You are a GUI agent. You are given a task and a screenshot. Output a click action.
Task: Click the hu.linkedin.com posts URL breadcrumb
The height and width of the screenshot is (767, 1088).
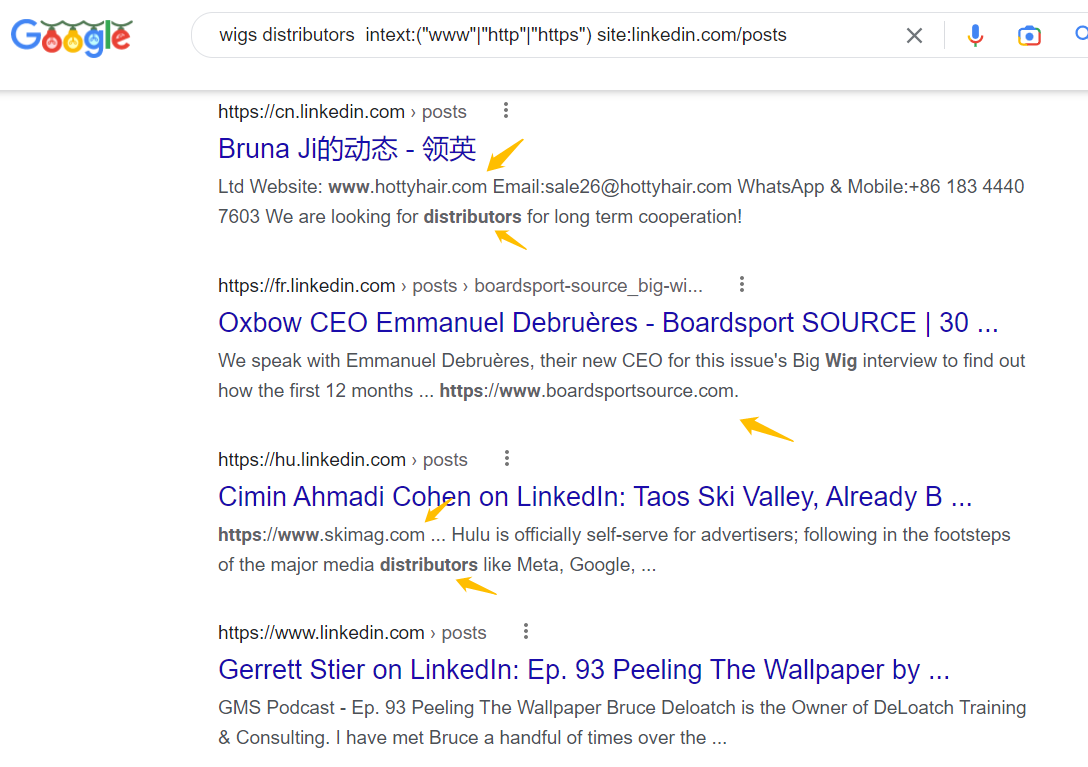click(x=343, y=460)
